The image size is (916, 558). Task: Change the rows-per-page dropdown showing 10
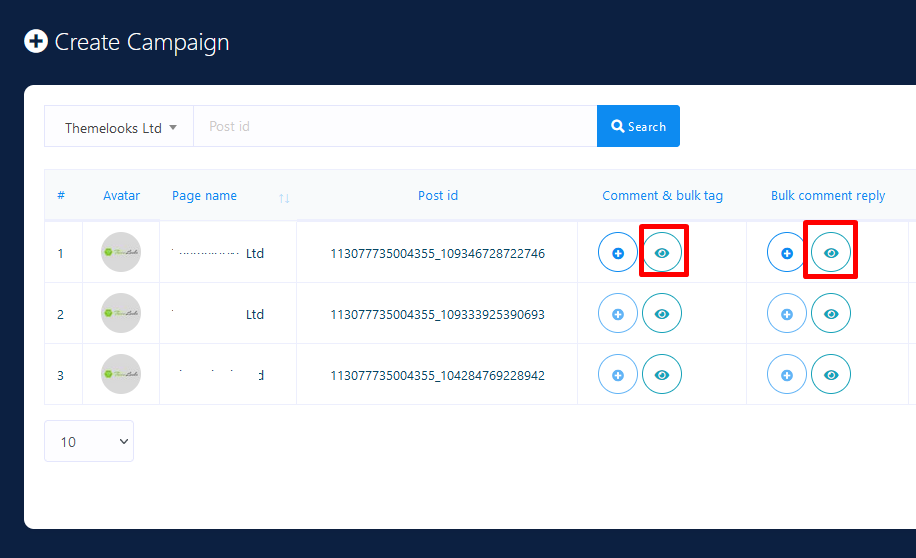pyautogui.click(x=89, y=441)
